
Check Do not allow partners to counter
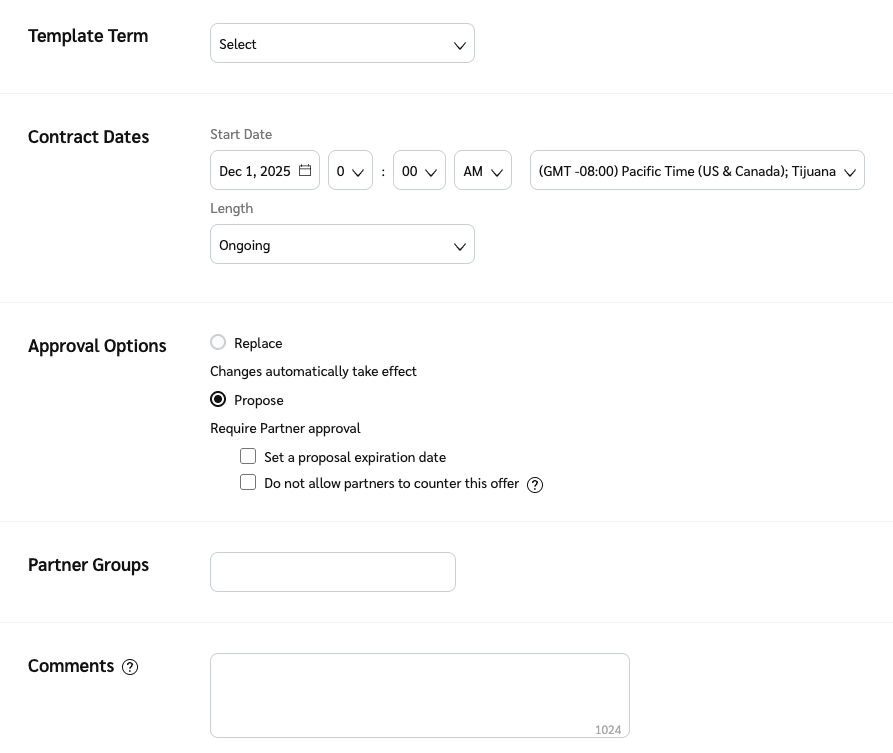point(248,483)
